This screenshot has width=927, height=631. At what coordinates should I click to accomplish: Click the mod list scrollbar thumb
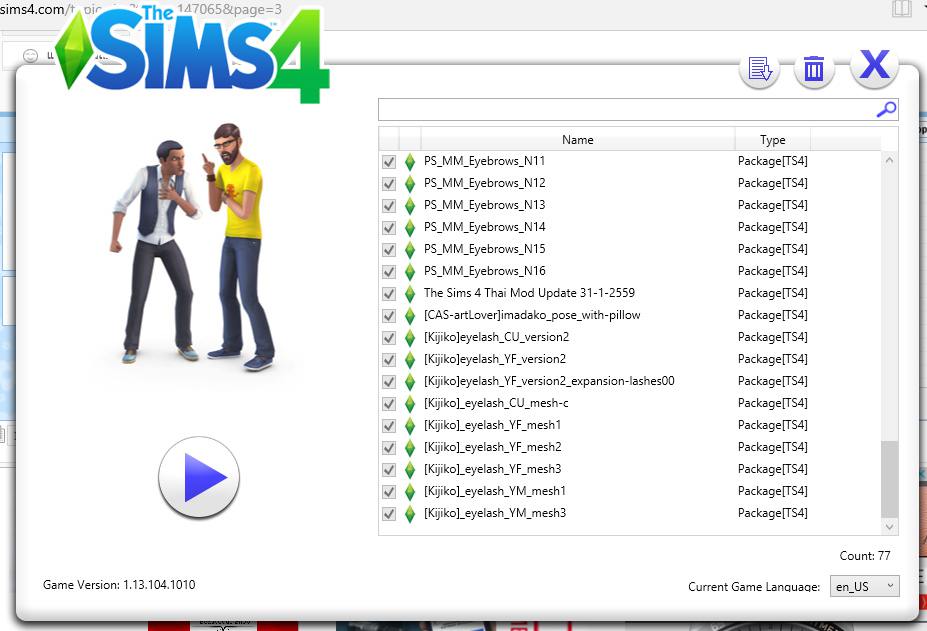(889, 479)
